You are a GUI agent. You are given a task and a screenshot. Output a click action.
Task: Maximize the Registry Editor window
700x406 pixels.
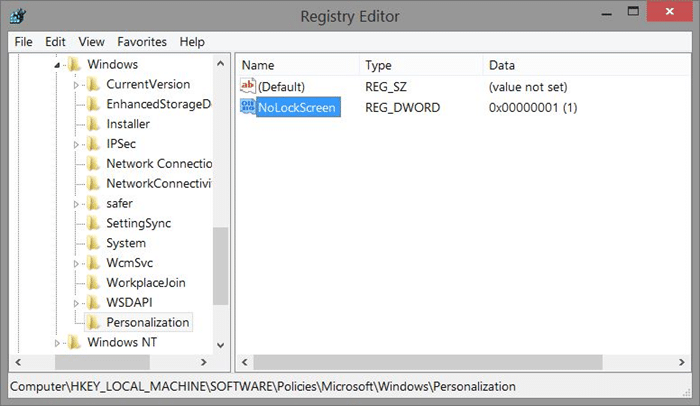pos(633,12)
